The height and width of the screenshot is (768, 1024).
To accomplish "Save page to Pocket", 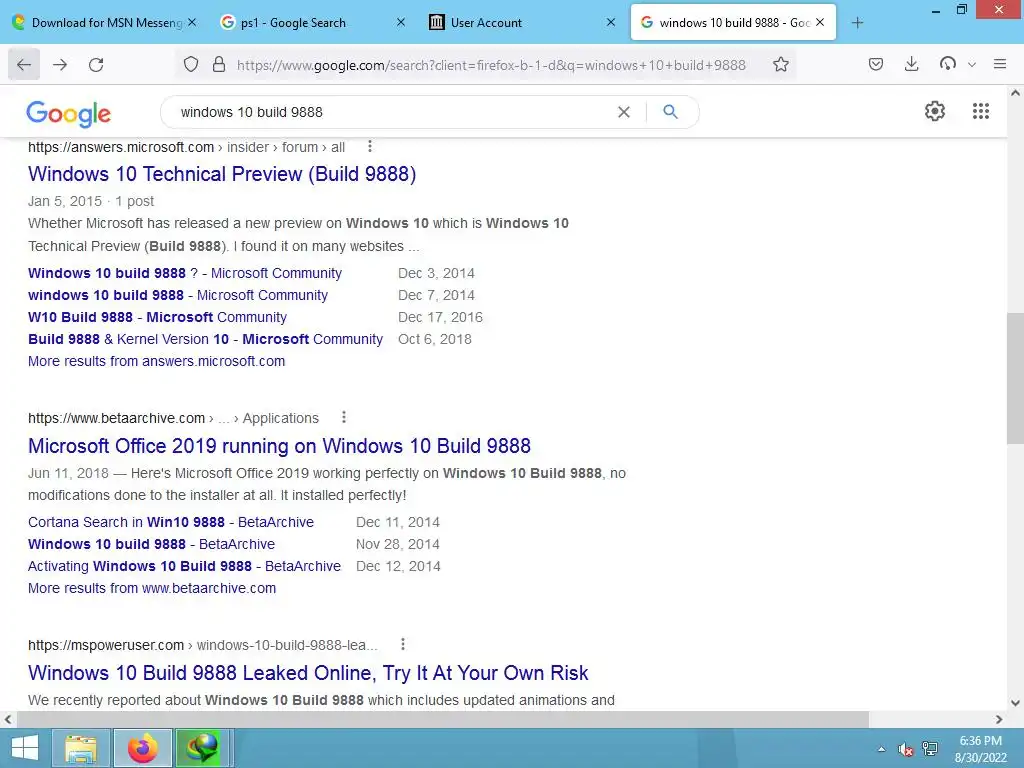I will pyautogui.click(x=876, y=64).
